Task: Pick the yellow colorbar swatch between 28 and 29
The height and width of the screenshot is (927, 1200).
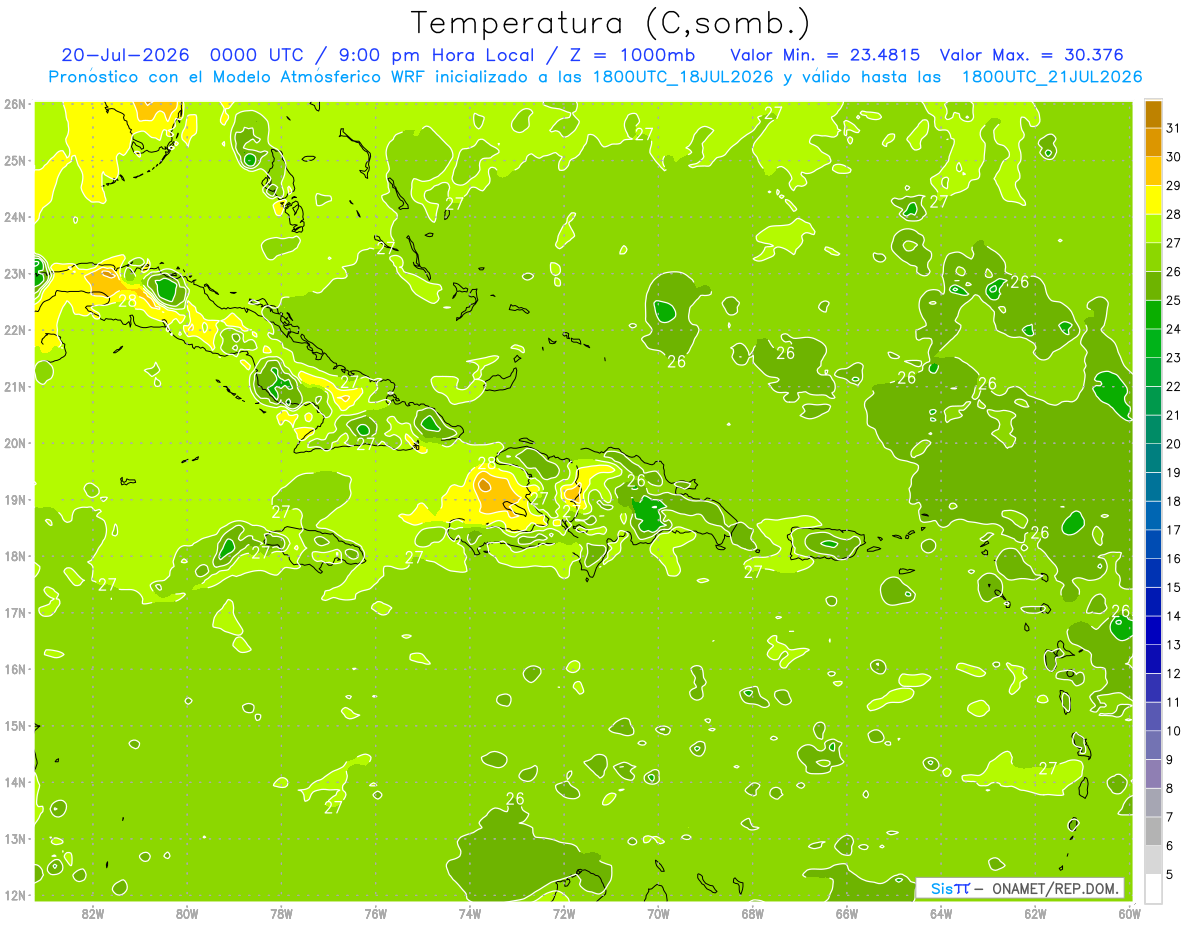Action: click(1153, 200)
